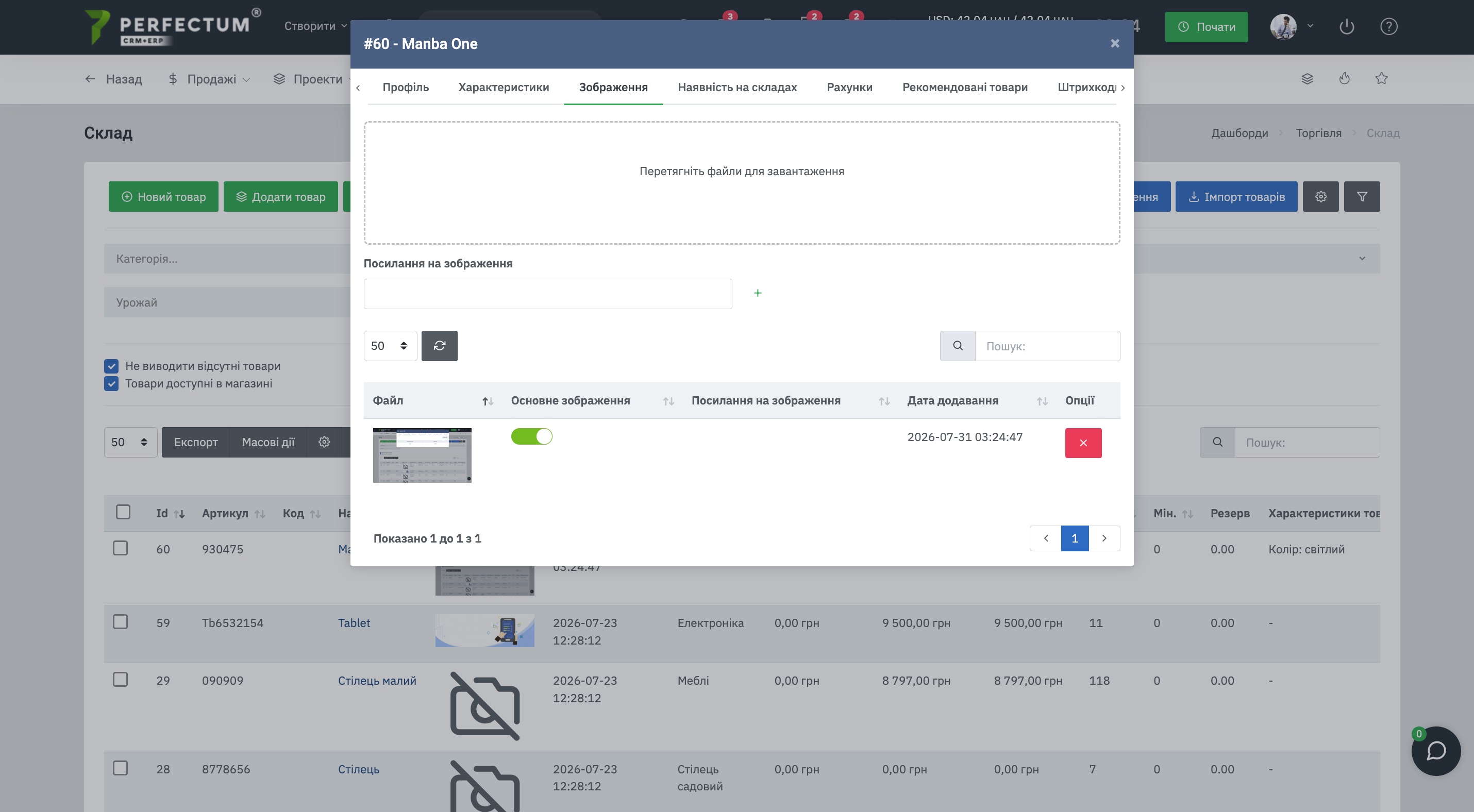Image resolution: width=1474 pixels, height=812 pixels.
Task: Open table column settings gear
Action: [325, 442]
